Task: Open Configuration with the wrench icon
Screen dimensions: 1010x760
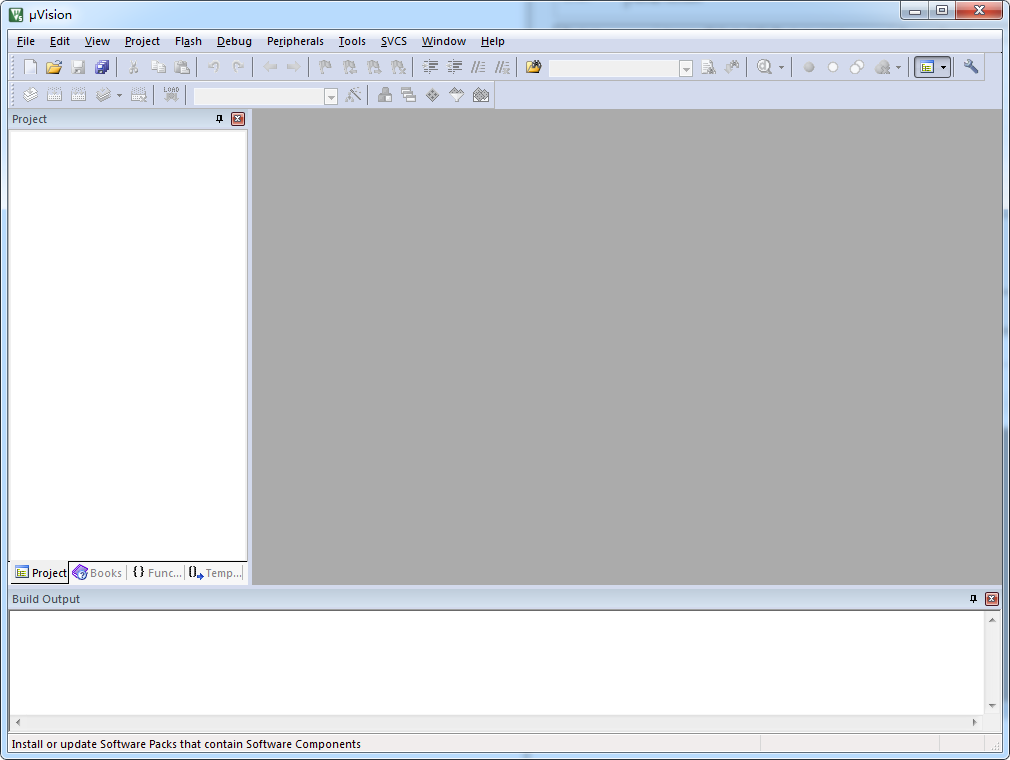Action: pyautogui.click(x=971, y=67)
